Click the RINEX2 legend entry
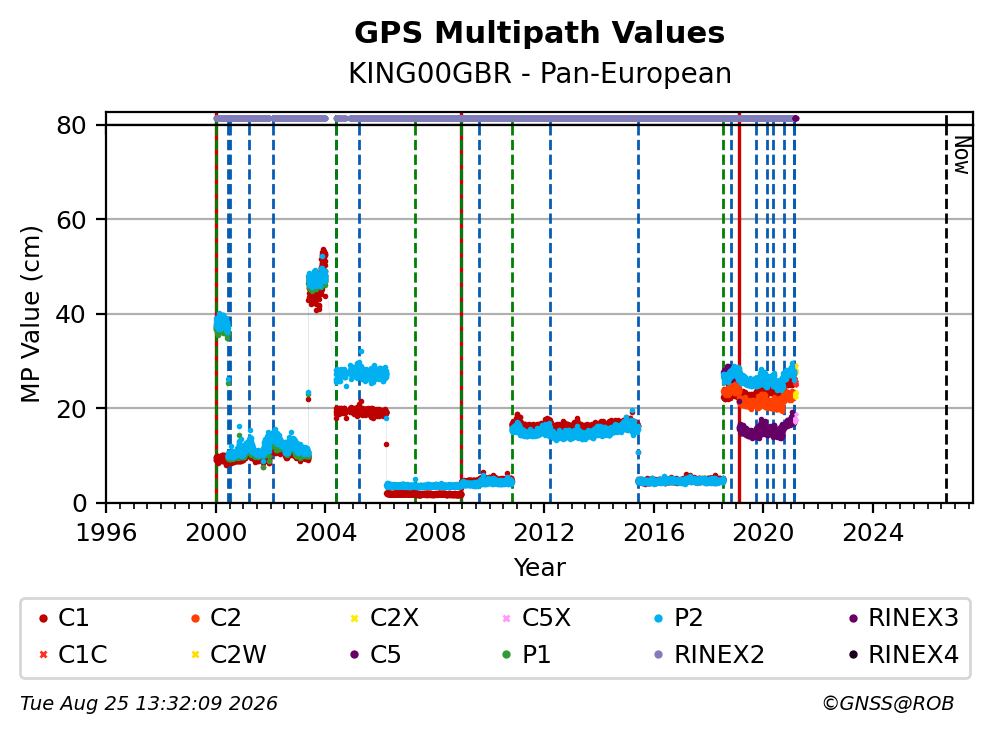992x734 pixels. tap(709, 654)
